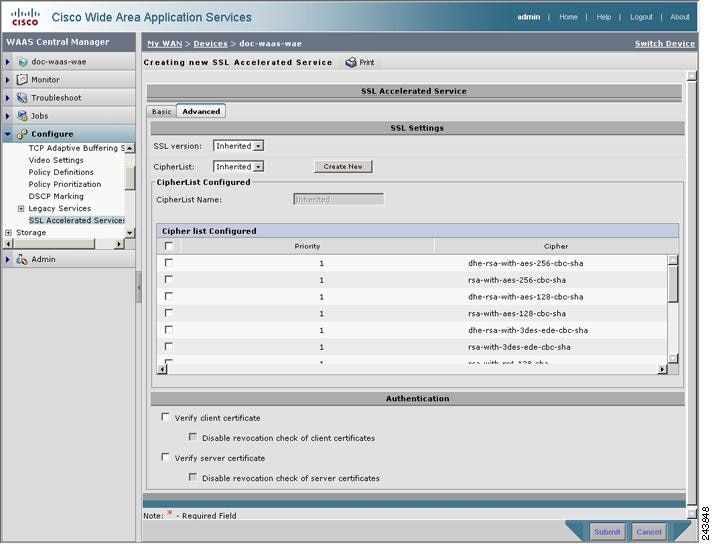The height and width of the screenshot is (544, 712).
Task: Collapse the Configure menu arrow
Action: 7,134
